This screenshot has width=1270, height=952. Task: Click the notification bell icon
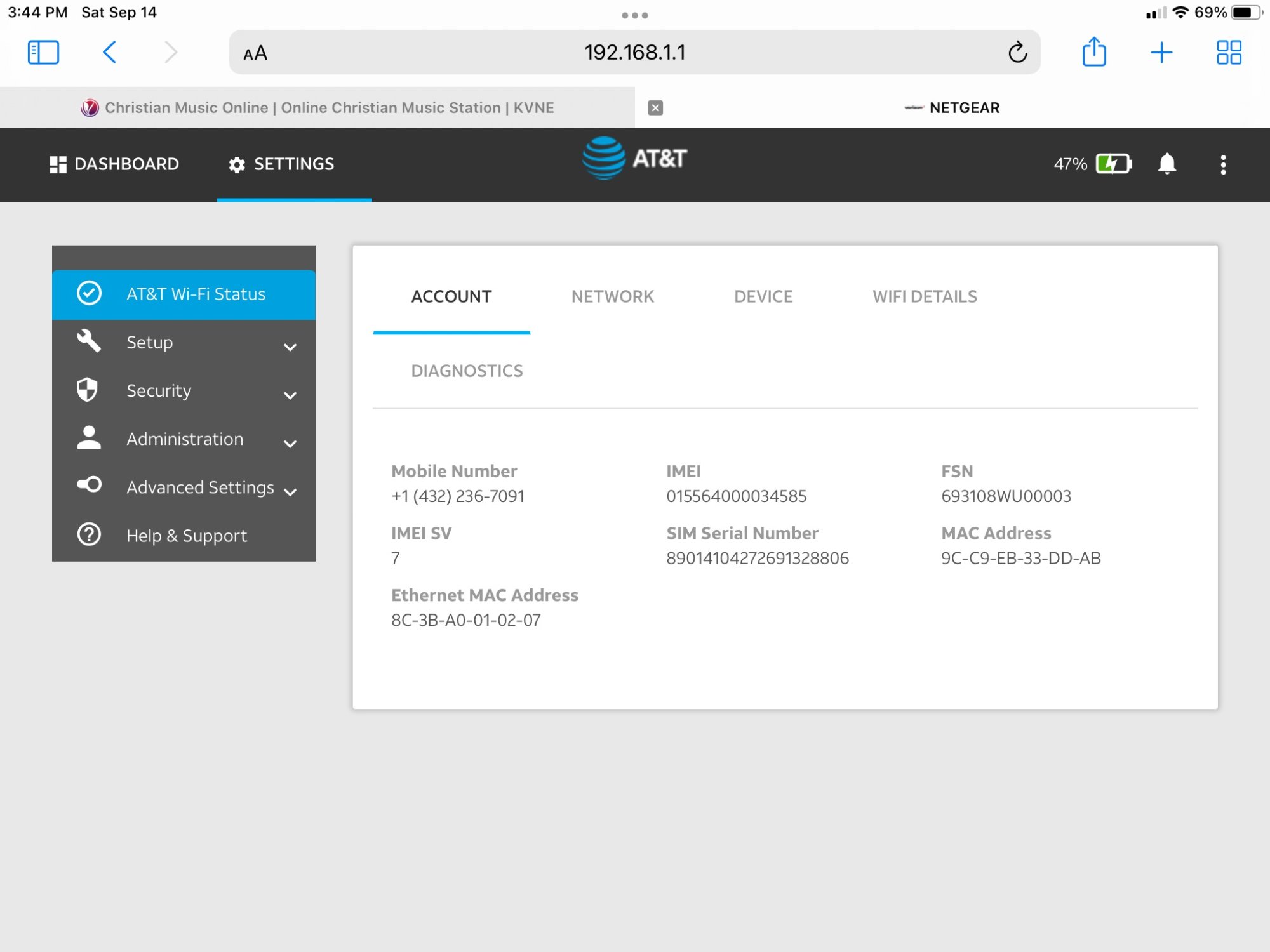[1166, 164]
